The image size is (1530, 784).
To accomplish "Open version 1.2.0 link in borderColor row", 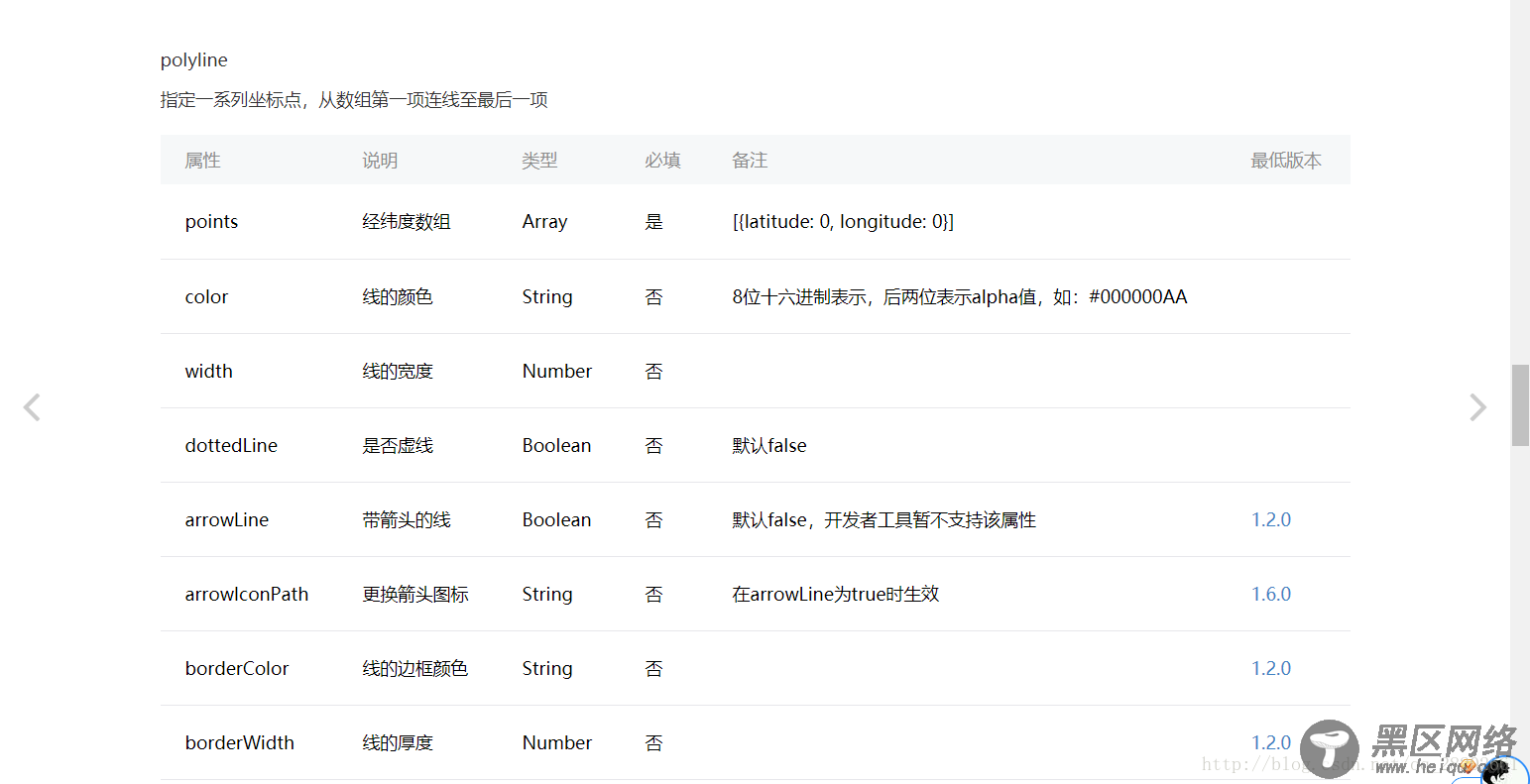I will click(1271, 668).
